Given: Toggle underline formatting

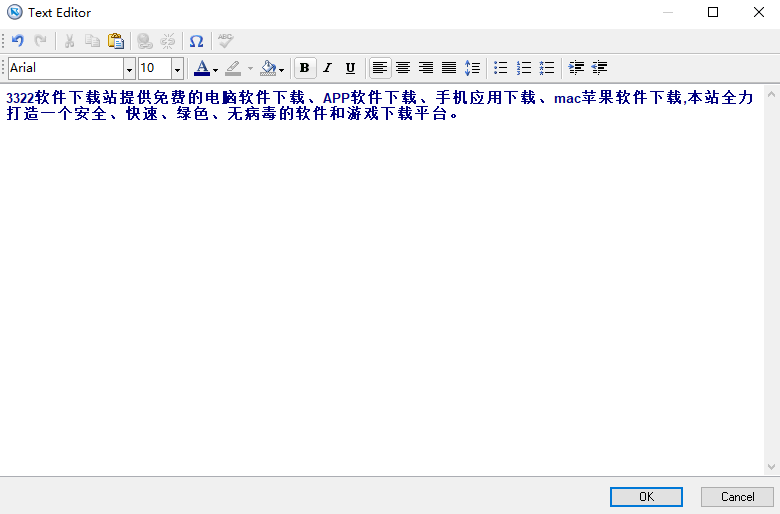Looking at the screenshot, I should [350, 68].
